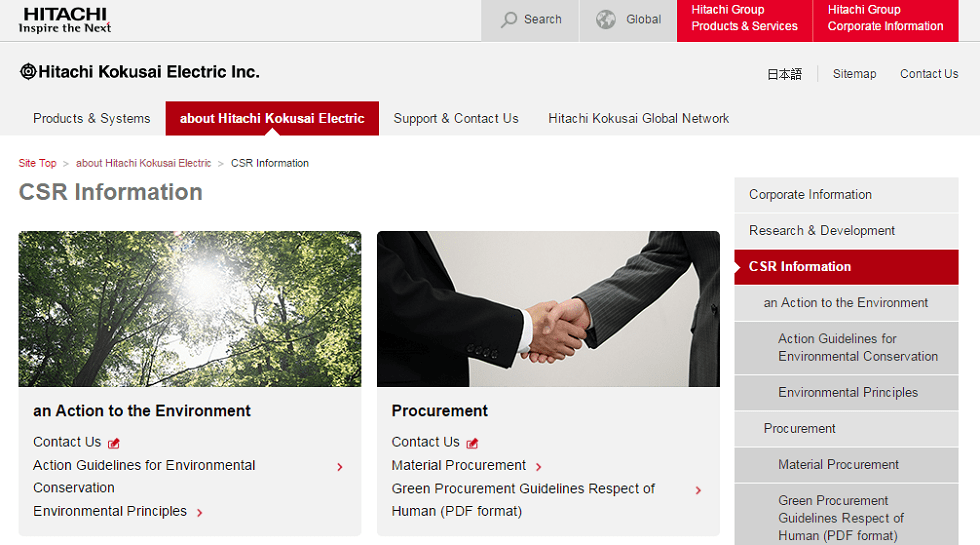Click red arrow next to Environmental Principles
The height and width of the screenshot is (545, 980).
point(200,513)
